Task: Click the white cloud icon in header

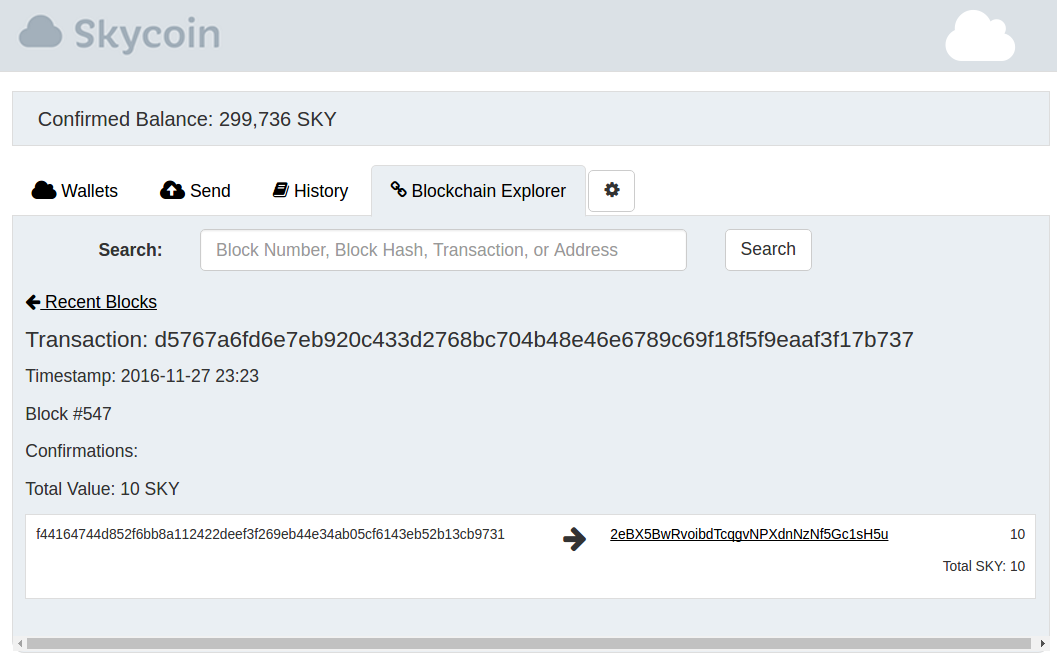Action: coord(979,37)
